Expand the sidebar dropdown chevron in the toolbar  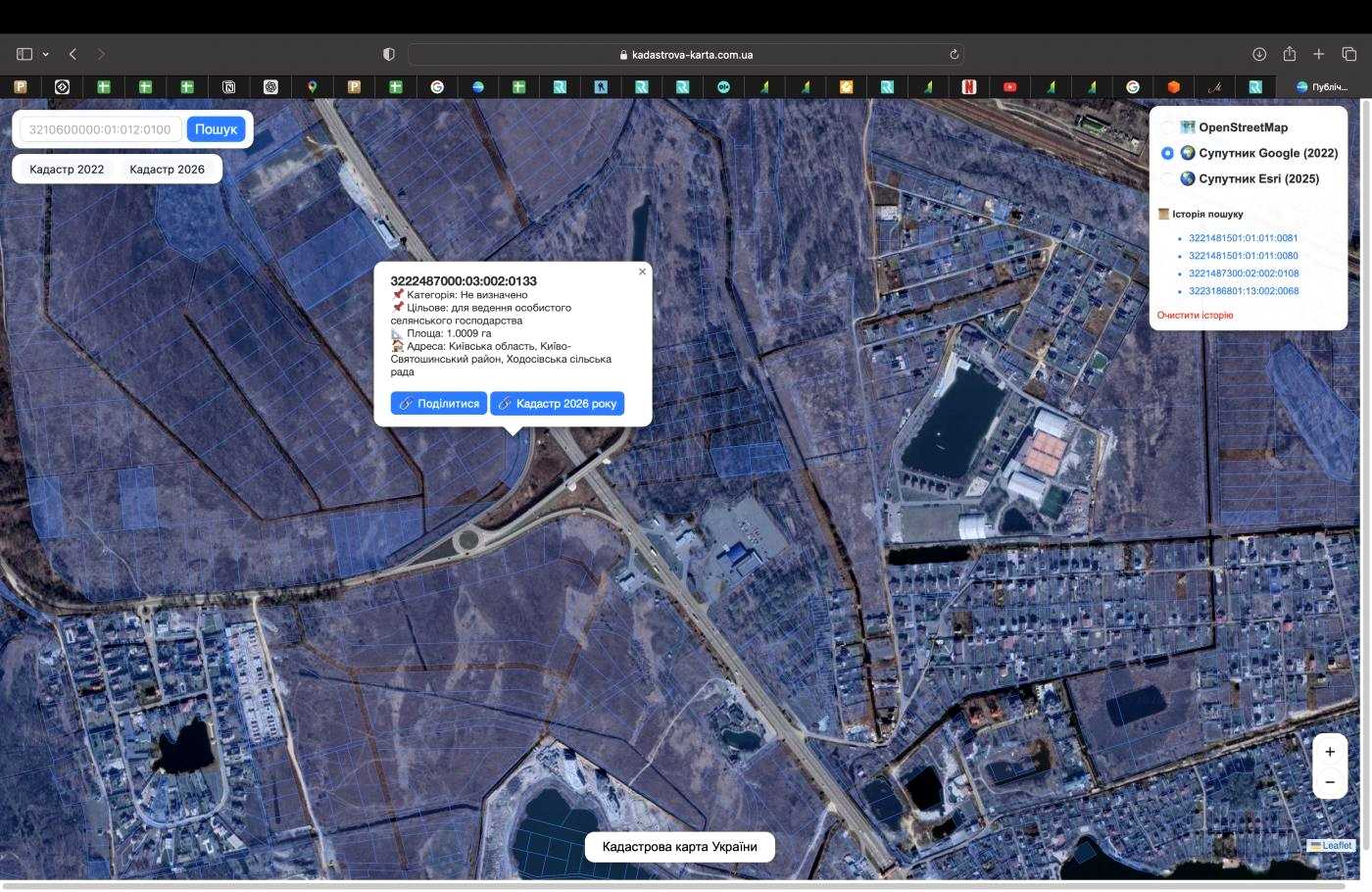pyautogui.click(x=46, y=55)
